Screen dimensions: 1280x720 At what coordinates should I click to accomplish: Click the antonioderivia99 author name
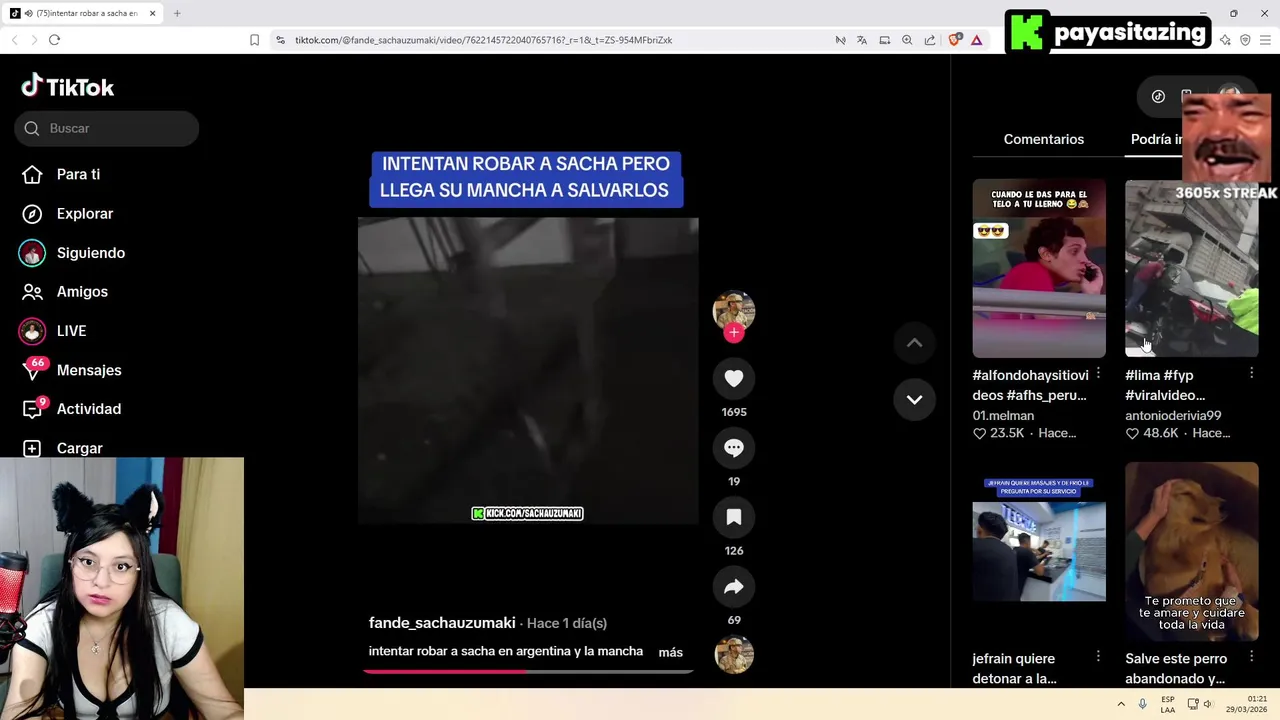click(x=1173, y=415)
